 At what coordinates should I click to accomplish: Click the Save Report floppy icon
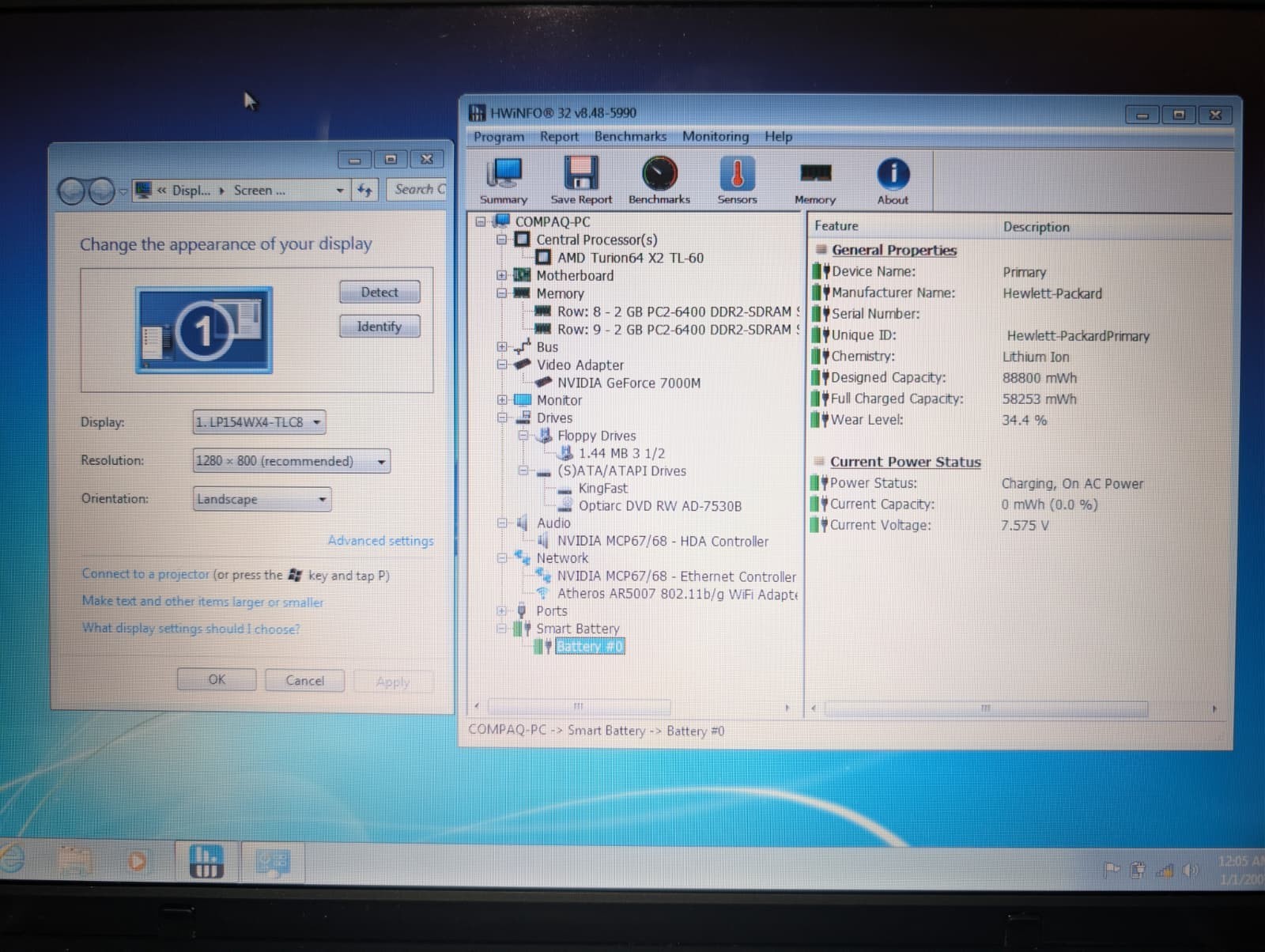pyautogui.click(x=581, y=181)
